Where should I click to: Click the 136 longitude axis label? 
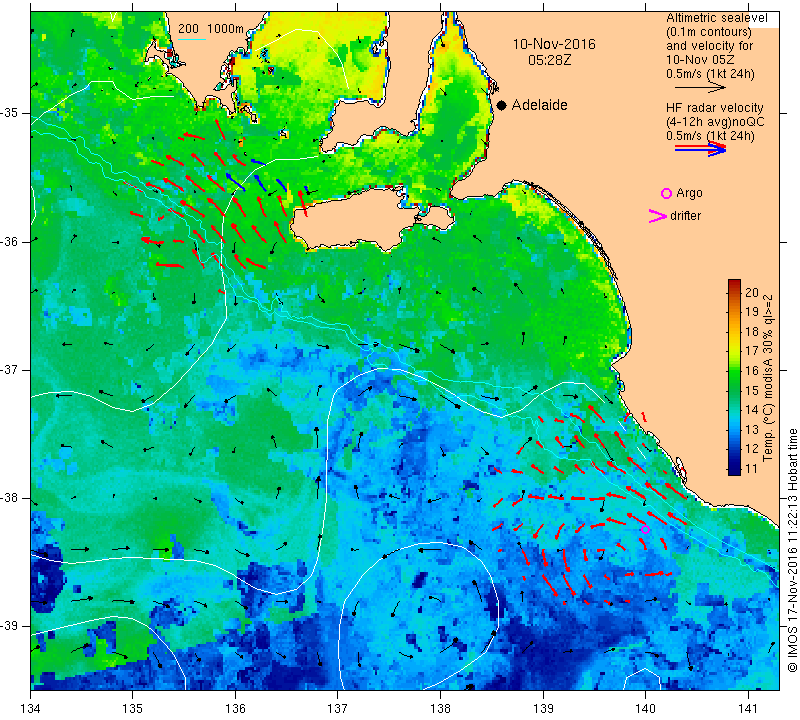tap(235, 709)
